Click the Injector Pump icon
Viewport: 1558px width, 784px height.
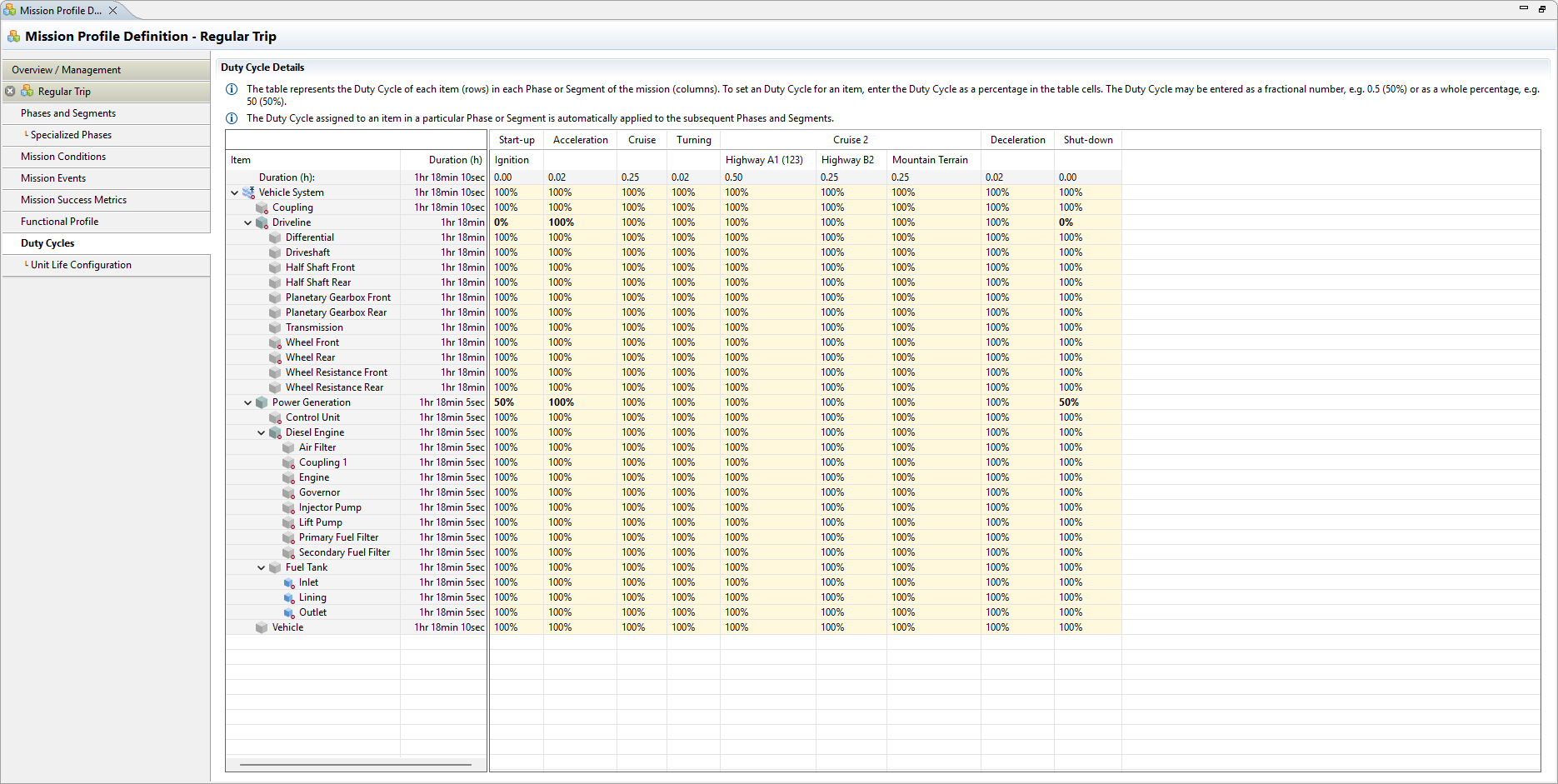[288, 507]
